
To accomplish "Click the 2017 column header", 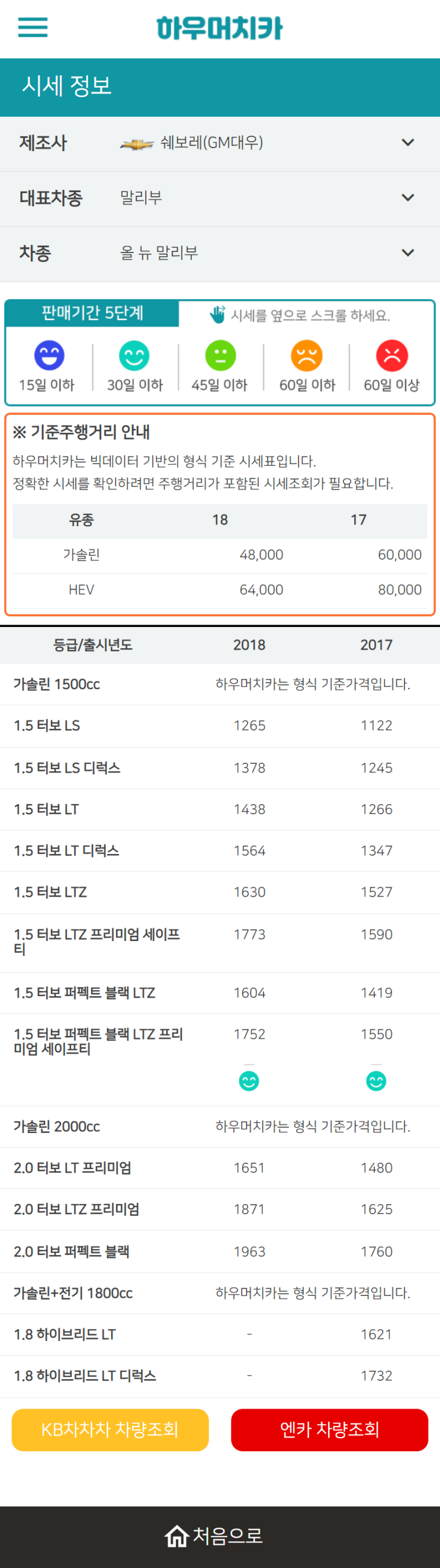I will point(376,645).
